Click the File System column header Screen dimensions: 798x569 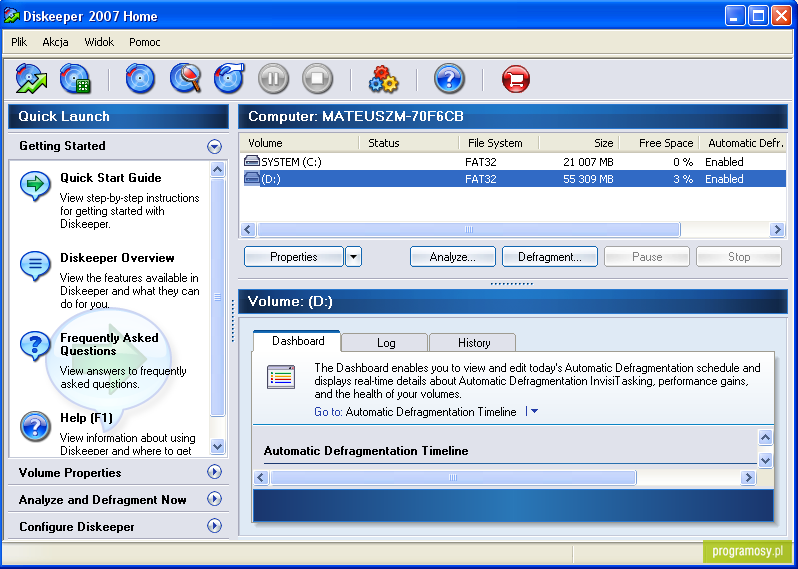[x=499, y=143]
